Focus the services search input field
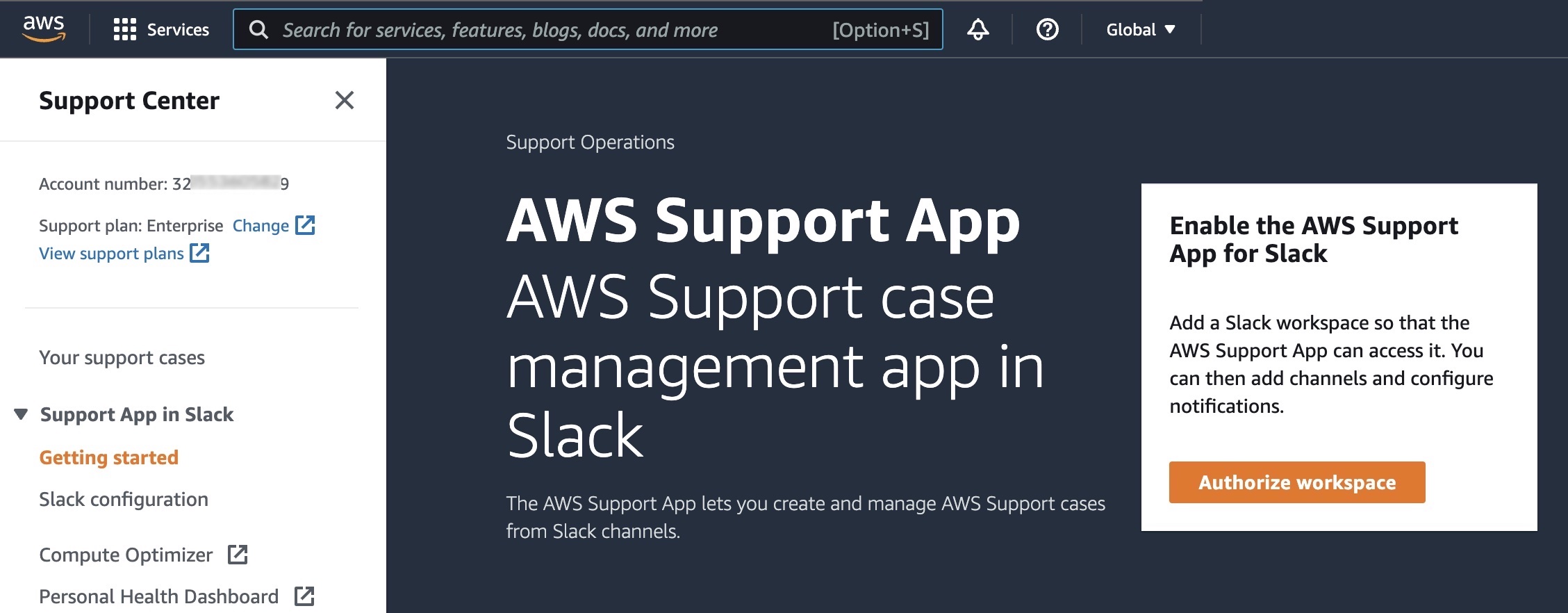Viewport: 1568px width, 613px height. (x=588, y=29)
